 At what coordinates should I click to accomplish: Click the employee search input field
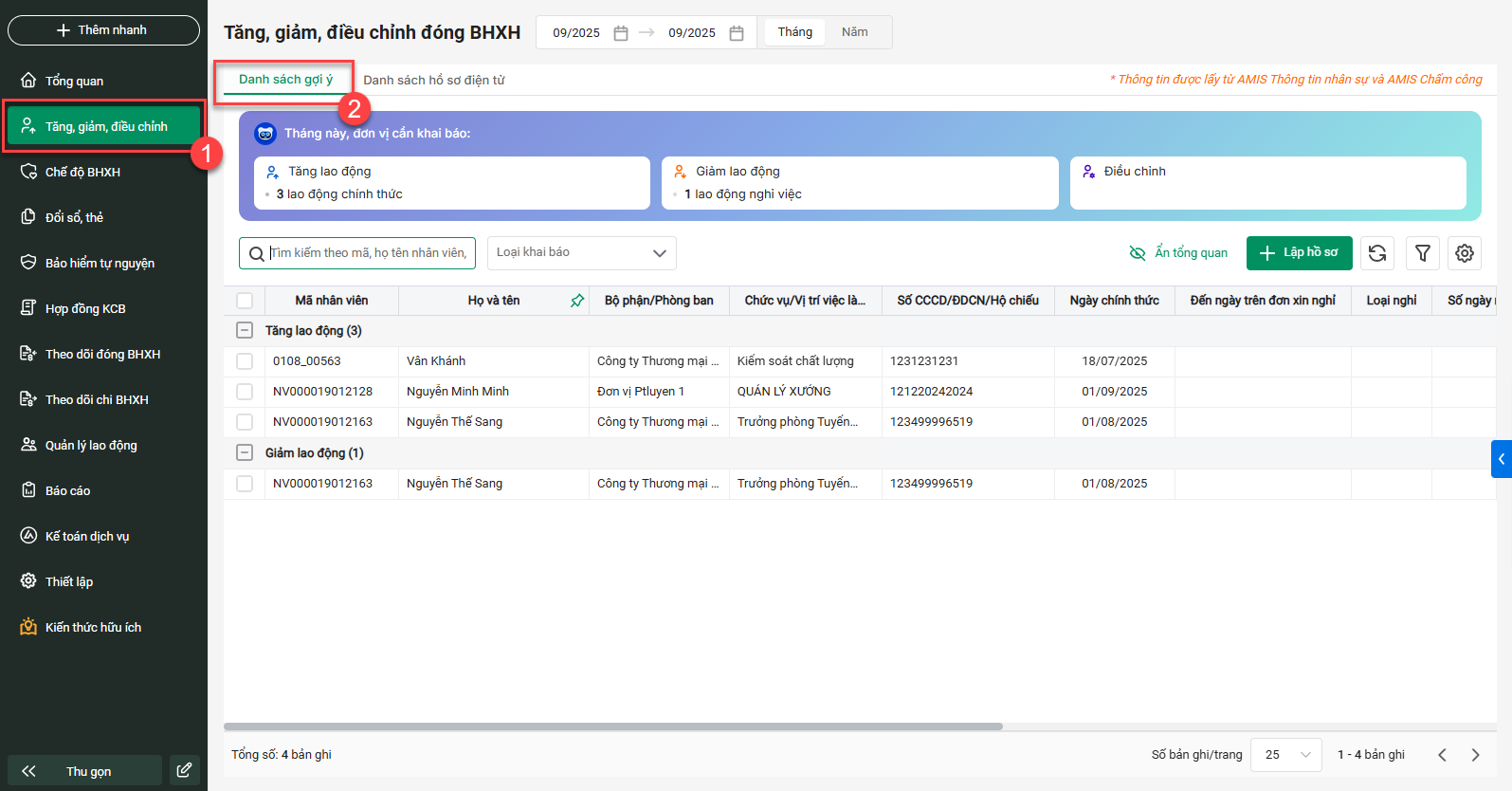click(368, 253)
